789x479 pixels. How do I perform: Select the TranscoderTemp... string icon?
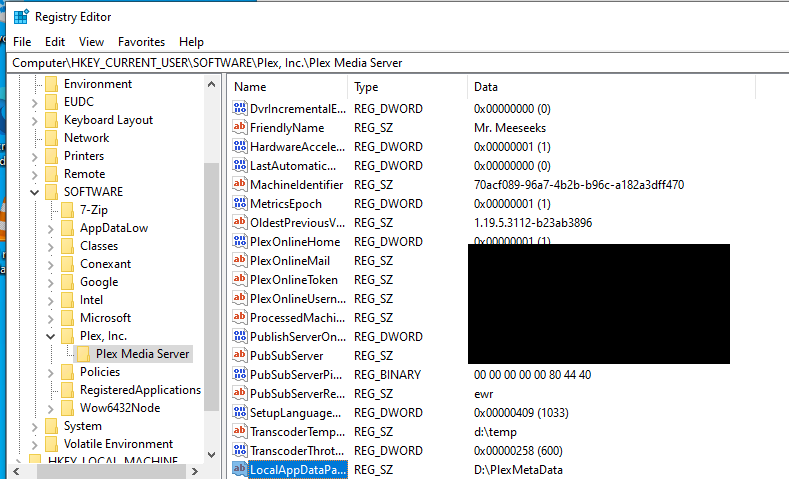240,431
